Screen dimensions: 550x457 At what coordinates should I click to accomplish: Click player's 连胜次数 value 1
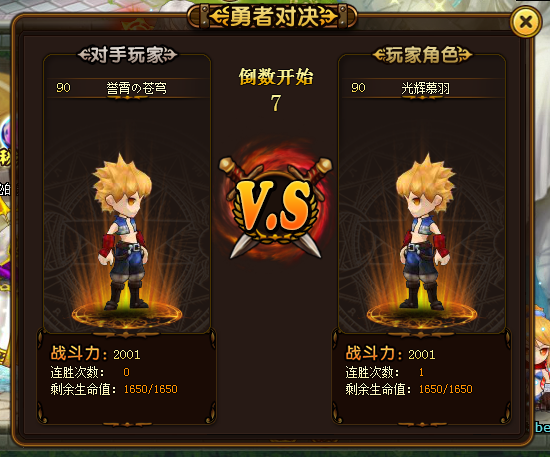point(421,372)
